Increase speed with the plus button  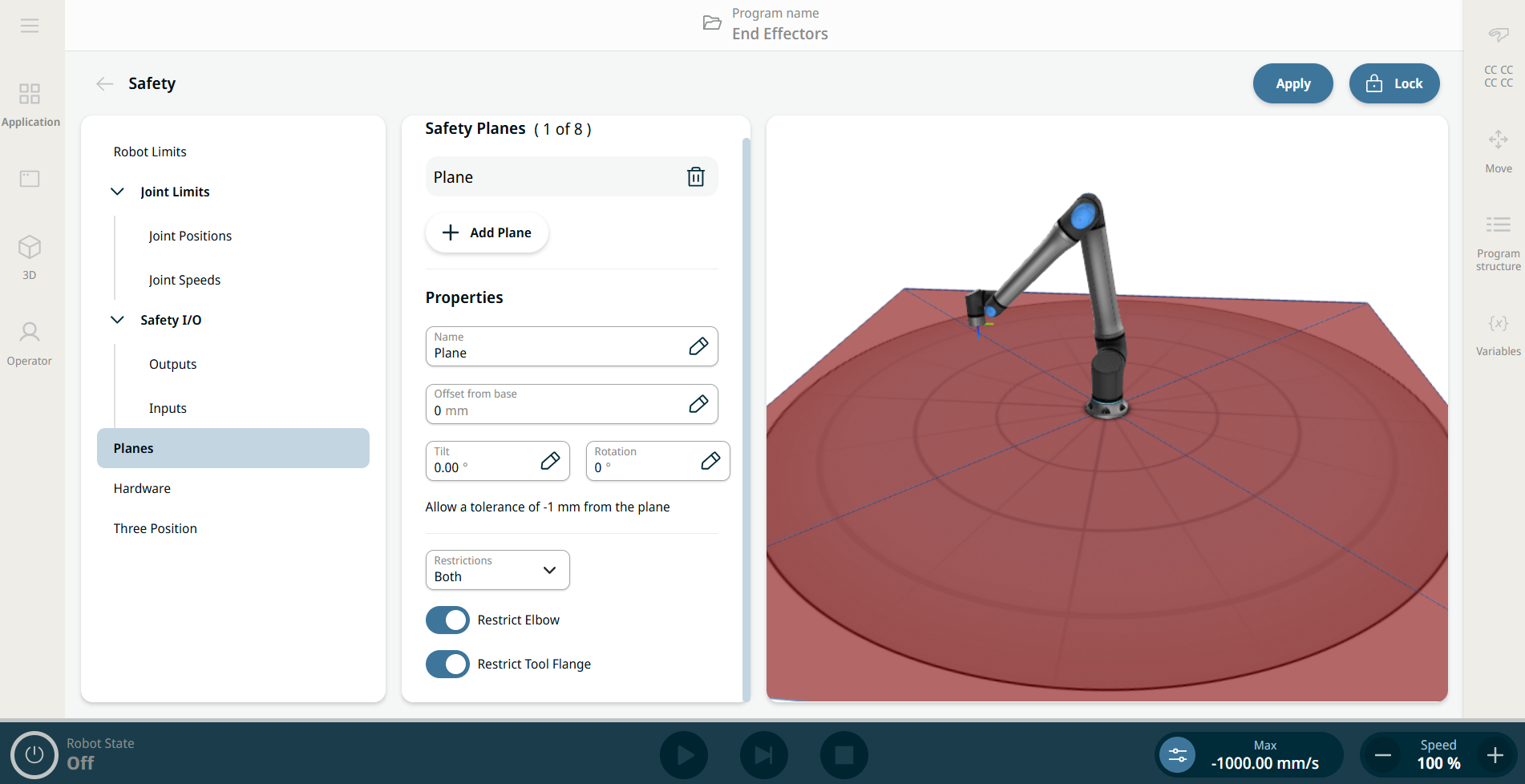[1495, 755]
